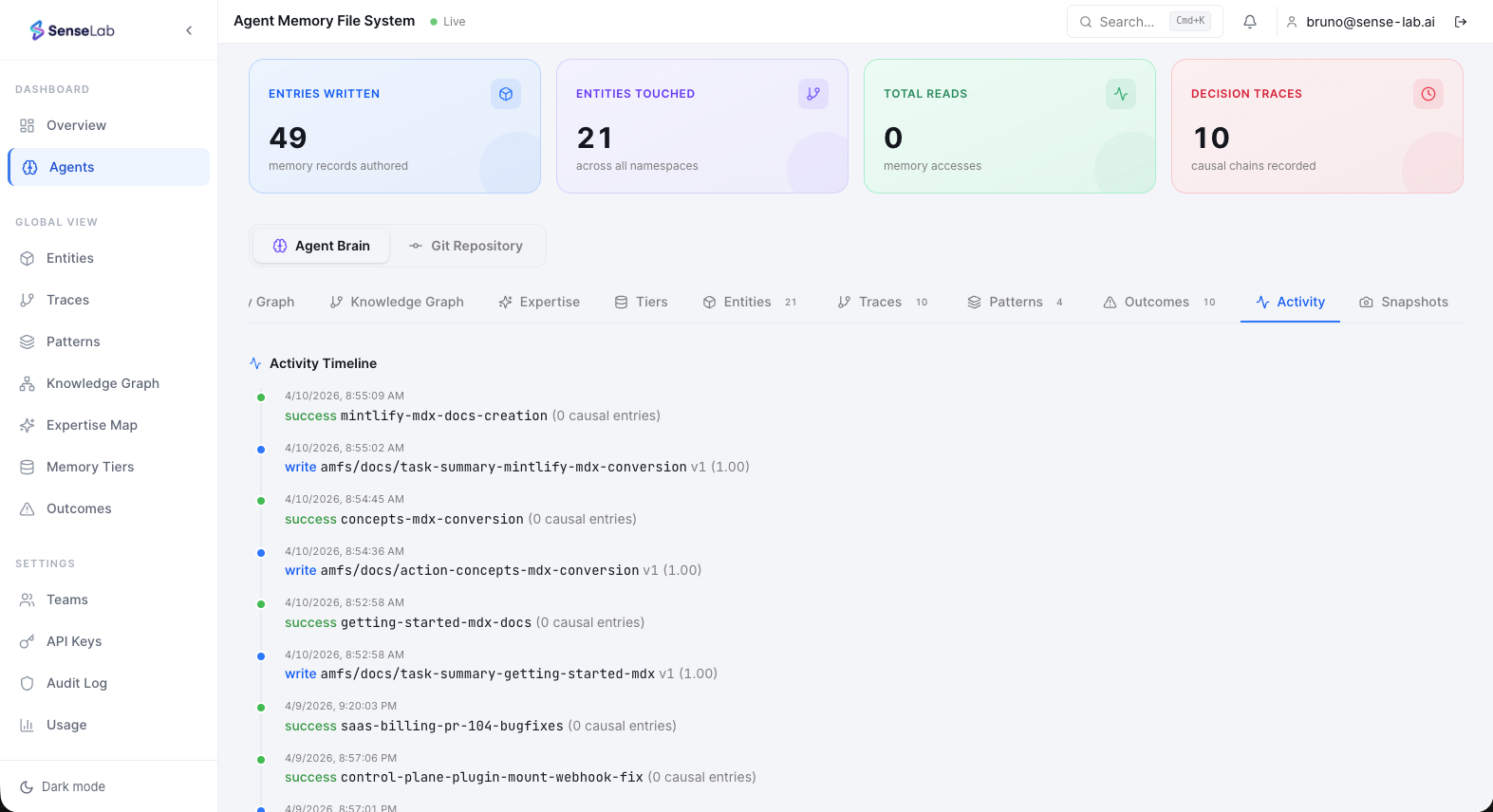
Task: Go to API Keys settings
Action: (x=73, y=641)
